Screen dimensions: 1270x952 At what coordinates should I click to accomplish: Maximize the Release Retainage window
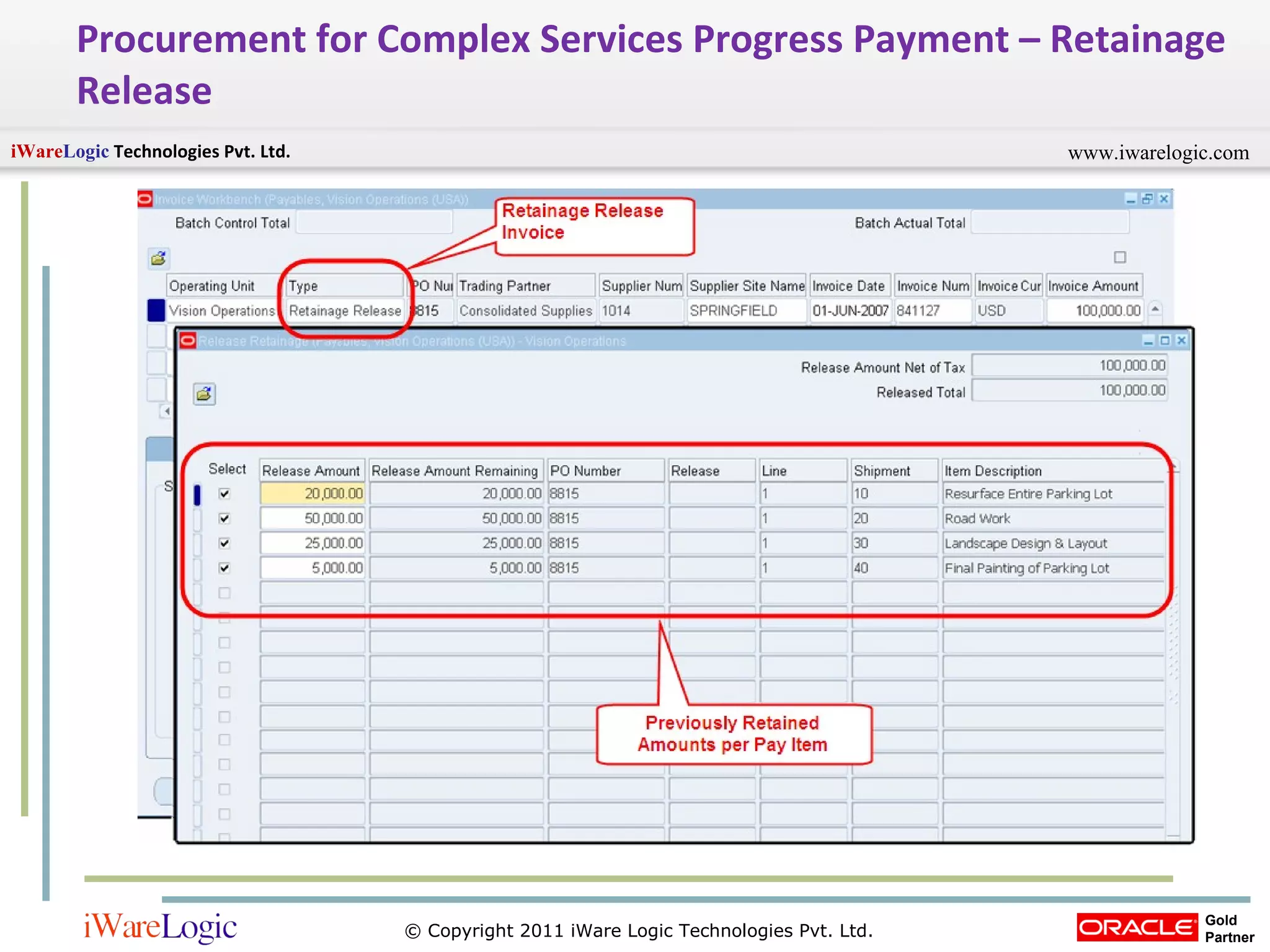pos(1165,340)
